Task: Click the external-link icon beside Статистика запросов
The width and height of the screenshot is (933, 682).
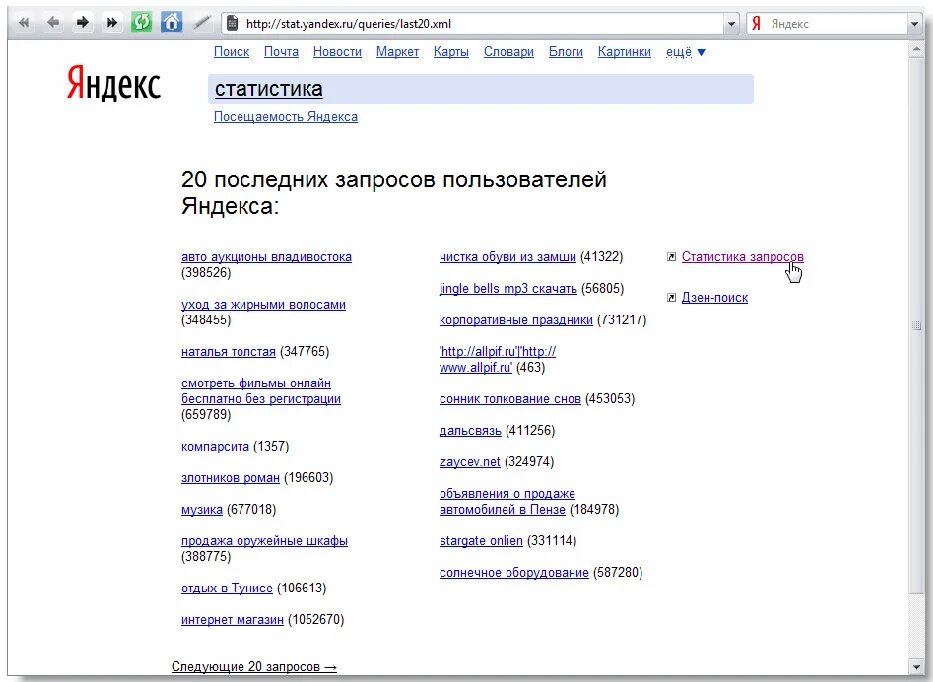Action: coord(671,257)
